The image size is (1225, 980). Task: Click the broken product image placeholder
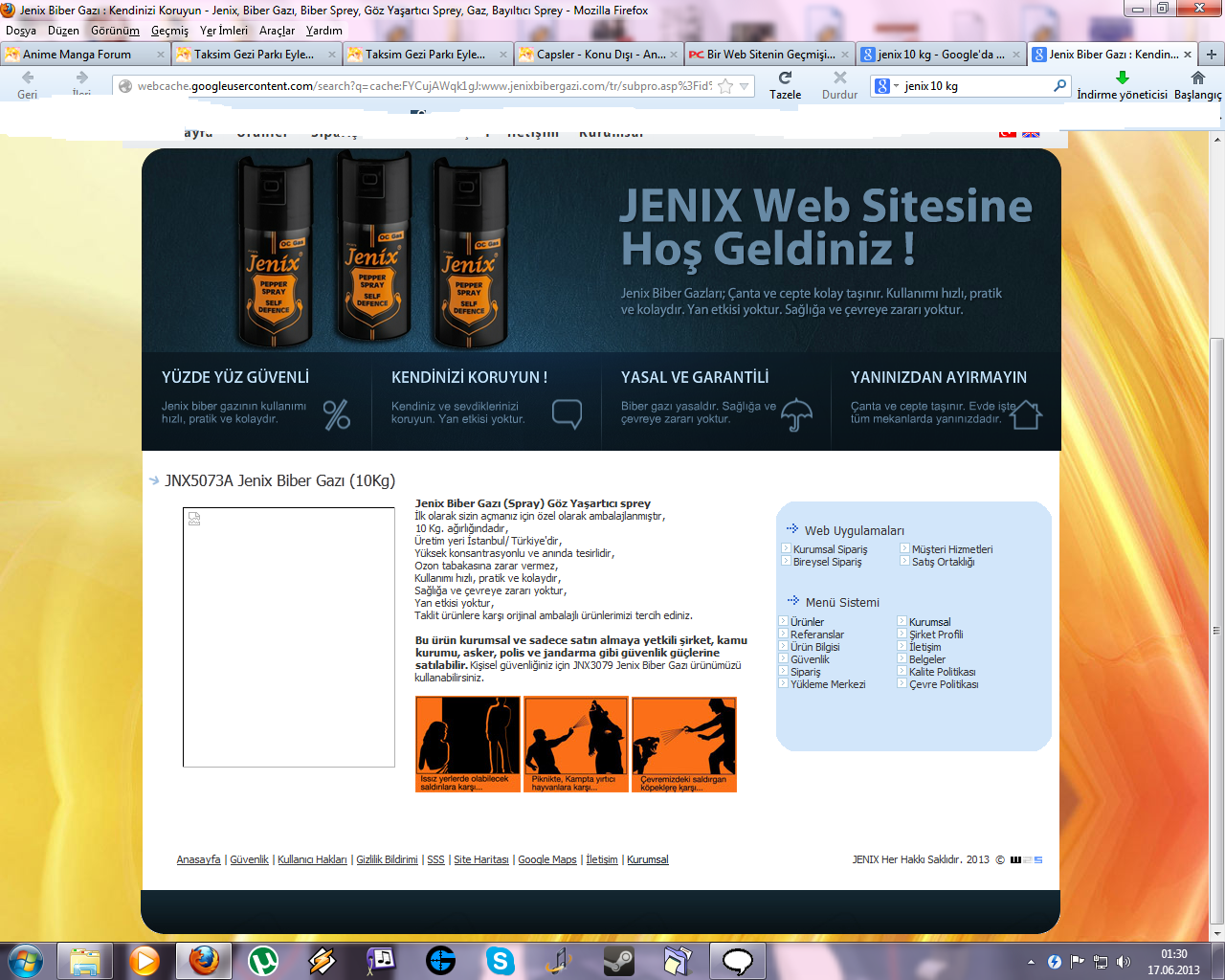point(289,637)
